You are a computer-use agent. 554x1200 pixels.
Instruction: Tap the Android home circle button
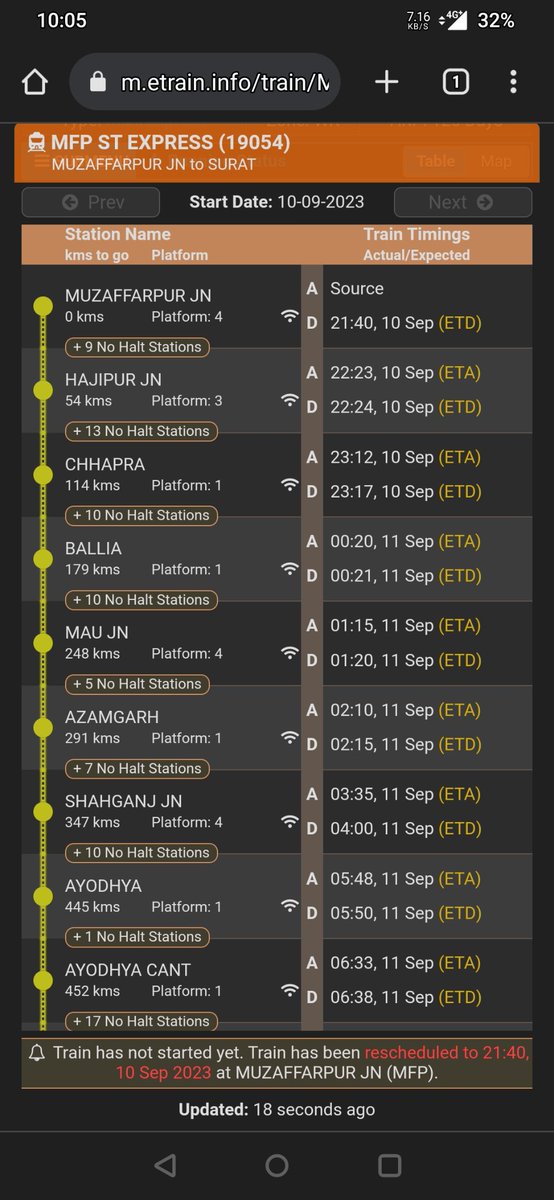point(277,1165)
